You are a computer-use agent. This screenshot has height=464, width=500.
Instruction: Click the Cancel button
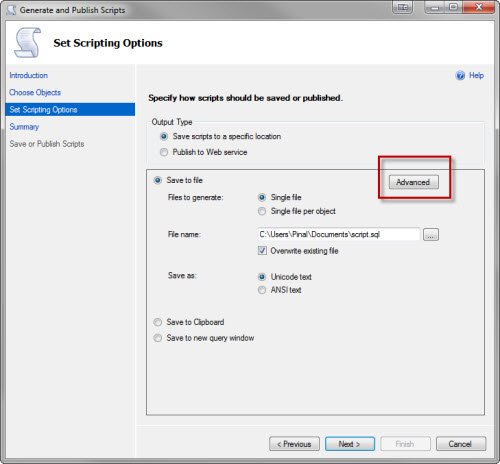coord(461,444)
